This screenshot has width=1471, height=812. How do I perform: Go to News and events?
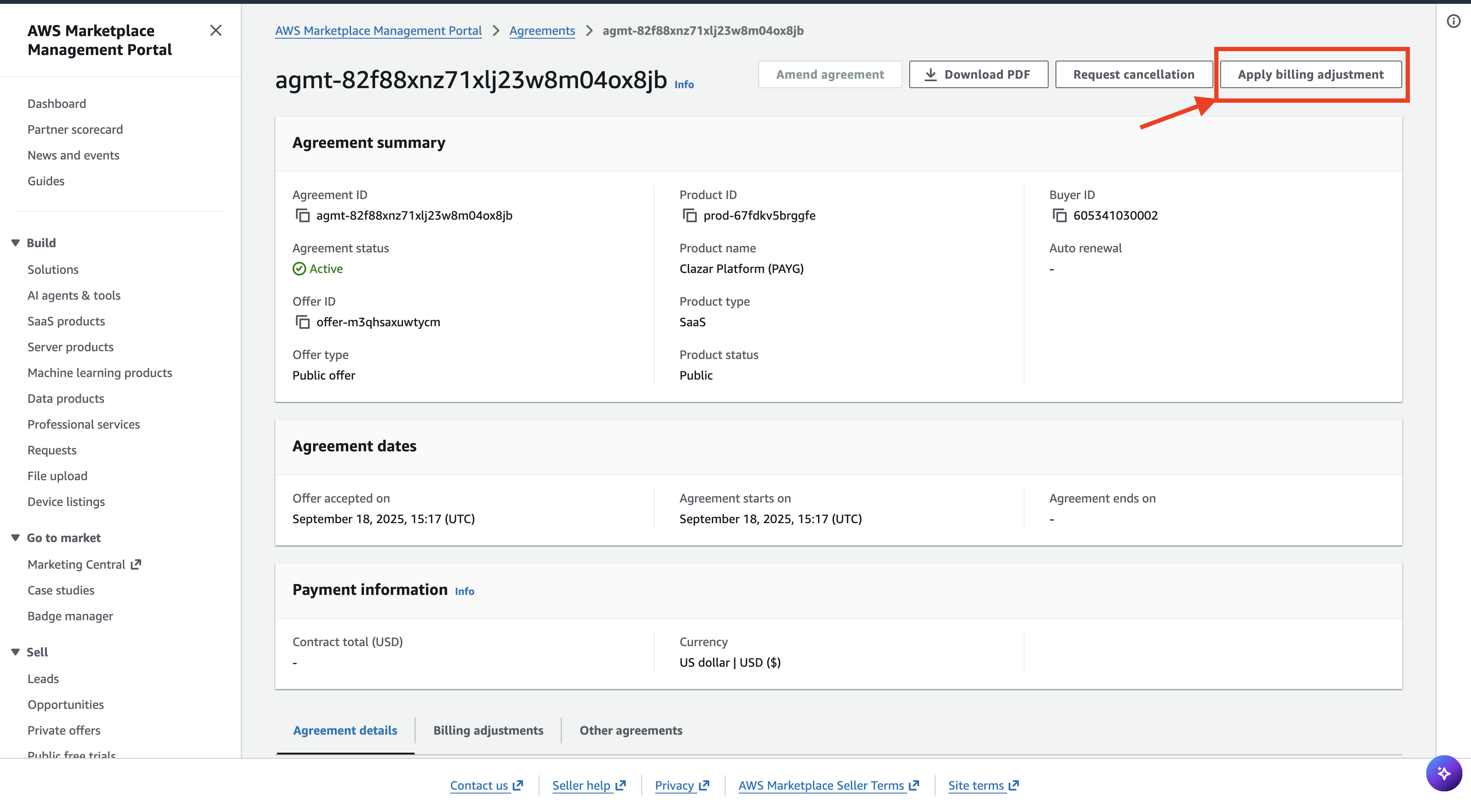pyautogui.click(x=73, y=155)
